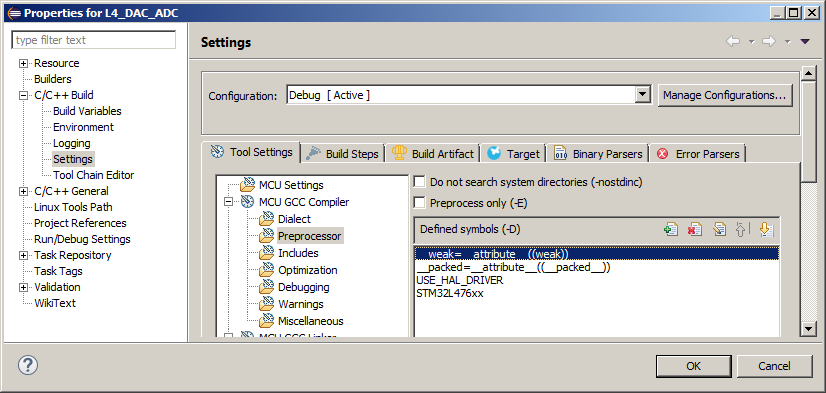Expand the Resource tree node
The width and height of the screenshot is (826, 393).
23,63
